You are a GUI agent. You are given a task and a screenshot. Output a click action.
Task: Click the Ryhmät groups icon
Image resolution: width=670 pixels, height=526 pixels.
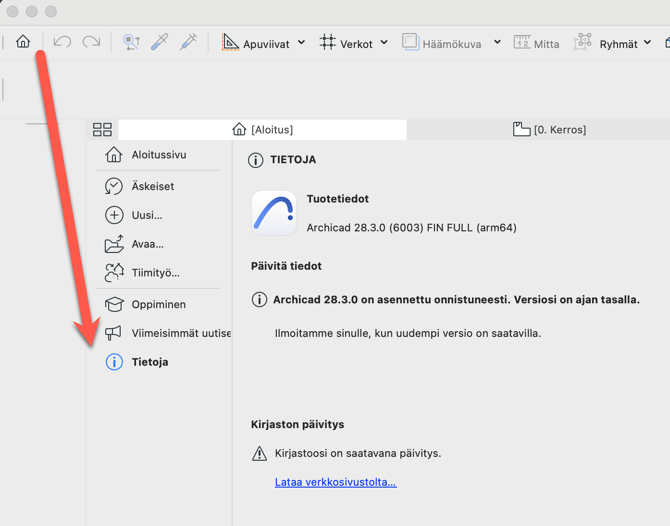click(x=582, y=42)
